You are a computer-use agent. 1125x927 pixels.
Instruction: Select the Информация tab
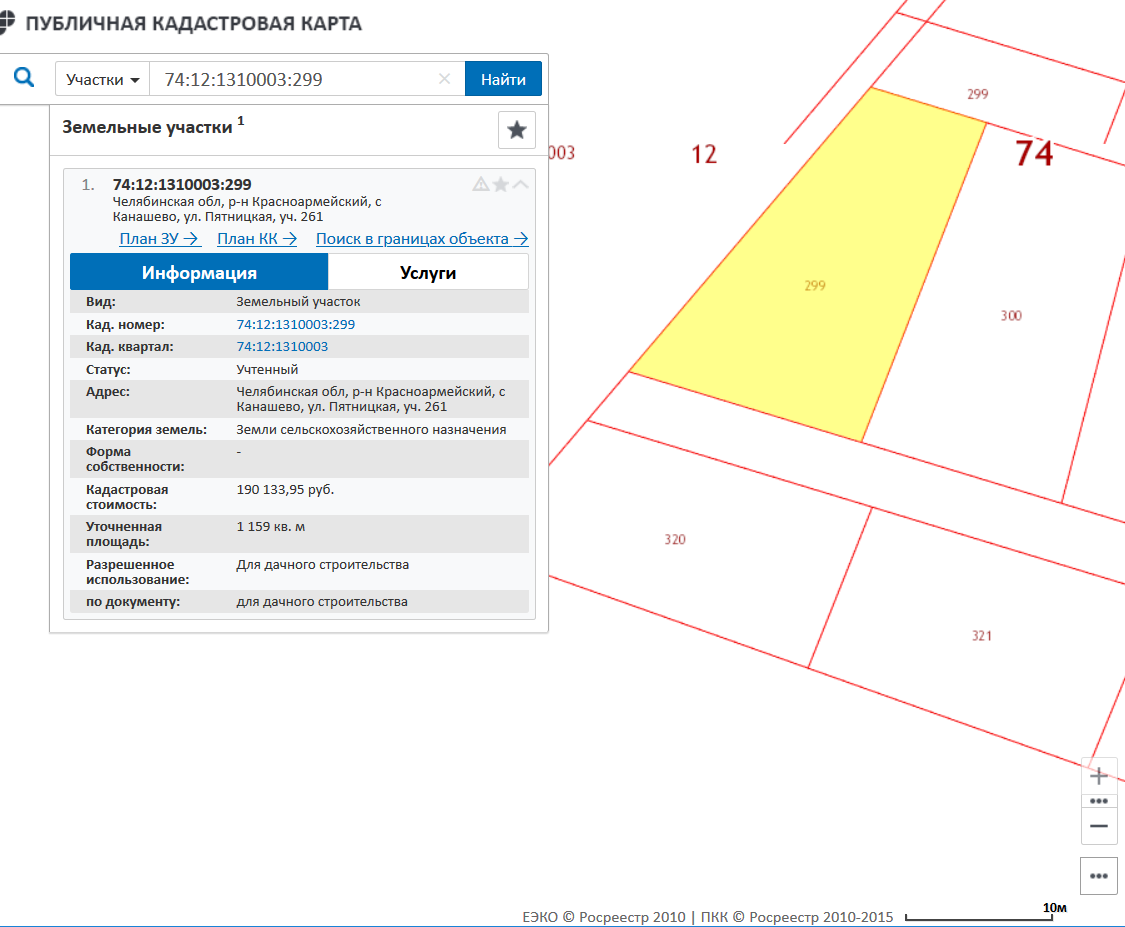point(199,272)
